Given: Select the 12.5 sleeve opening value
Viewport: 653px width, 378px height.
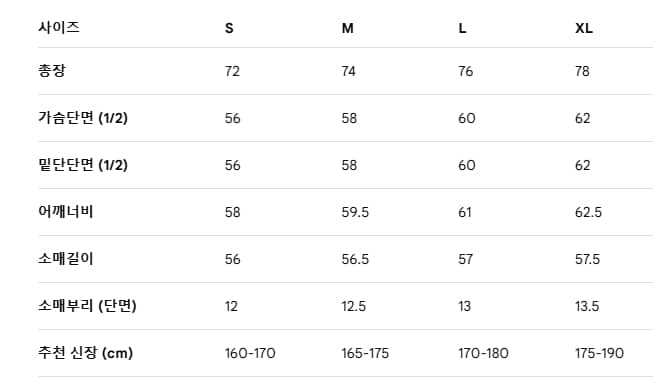Looking at the screenshot, I should [354, 306].
